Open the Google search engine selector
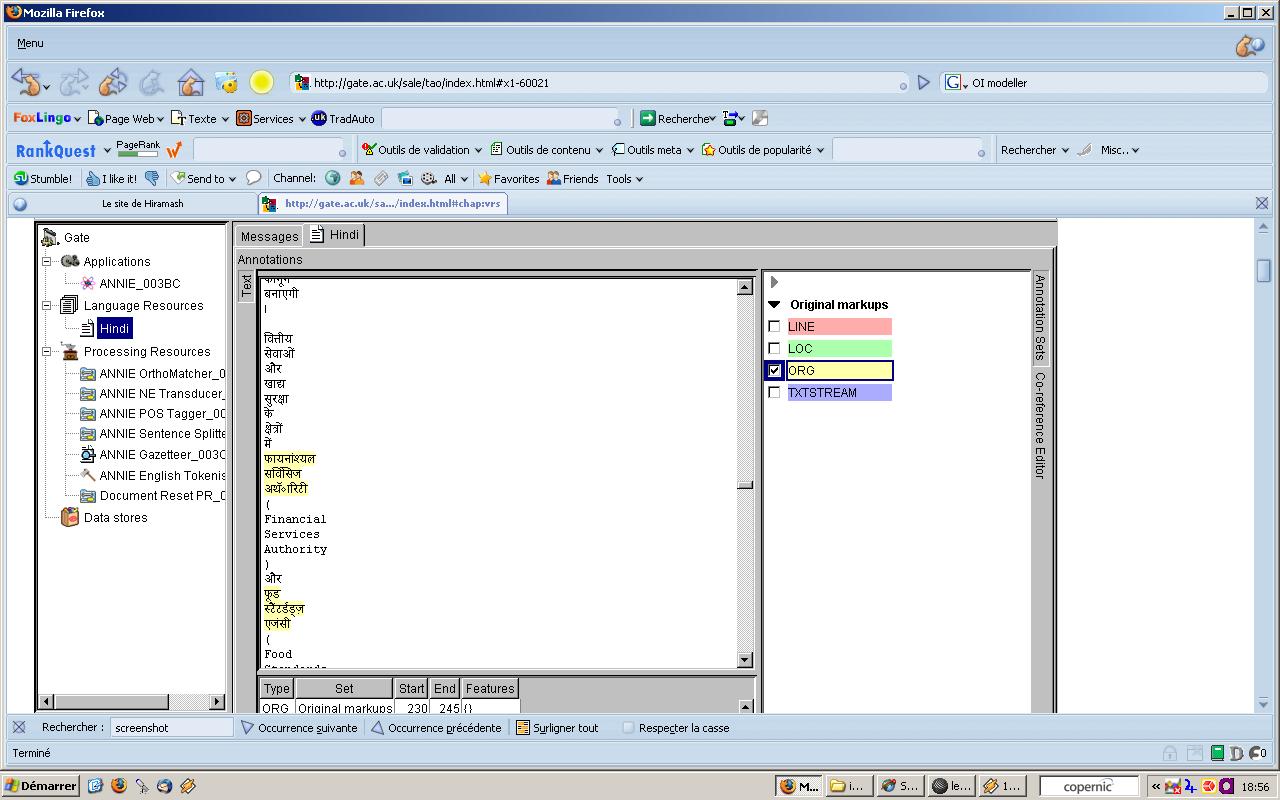This screenshot has height=800, width=1280. (956, 83)
